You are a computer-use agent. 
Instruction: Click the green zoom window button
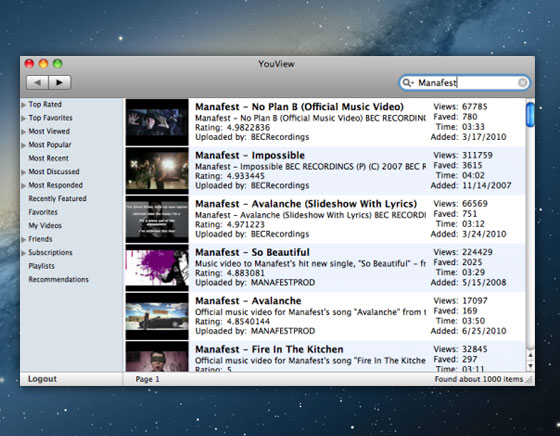point(58,64)
